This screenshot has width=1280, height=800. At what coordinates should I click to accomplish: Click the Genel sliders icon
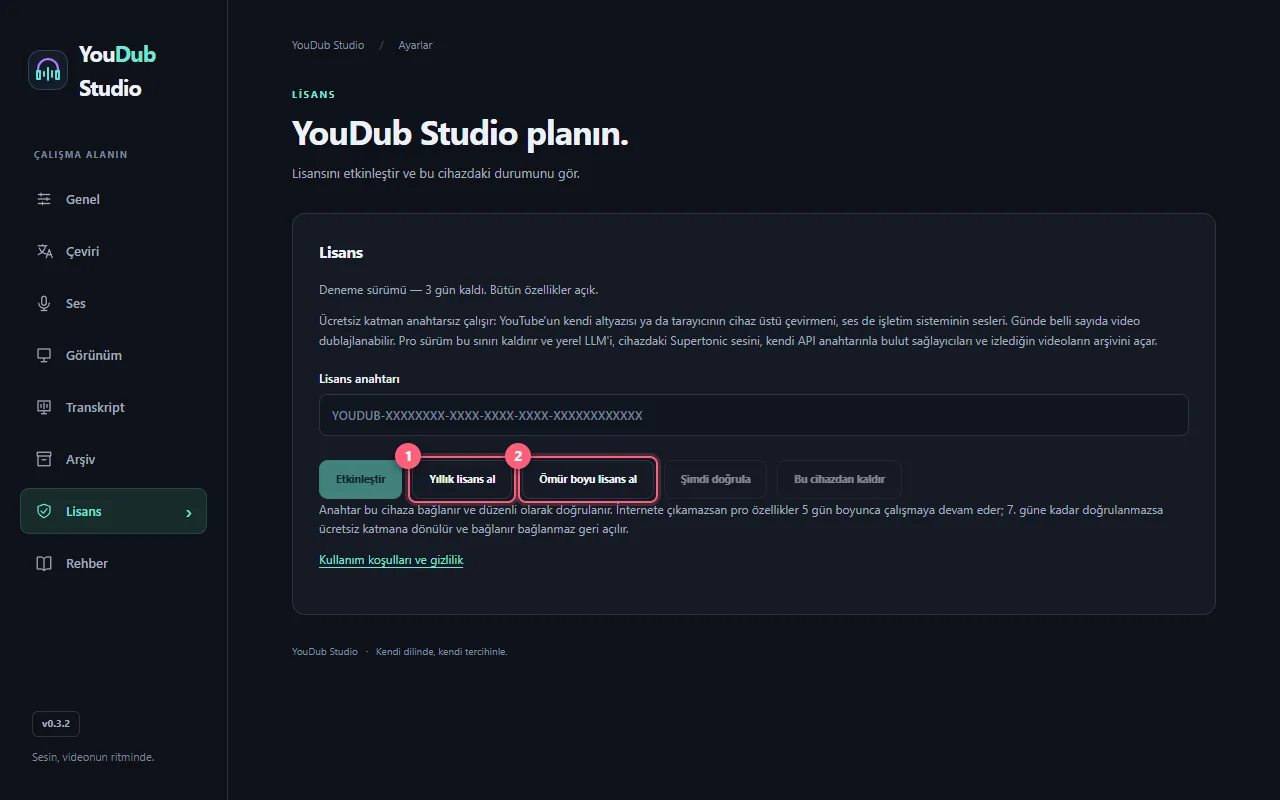click(44, 199)
